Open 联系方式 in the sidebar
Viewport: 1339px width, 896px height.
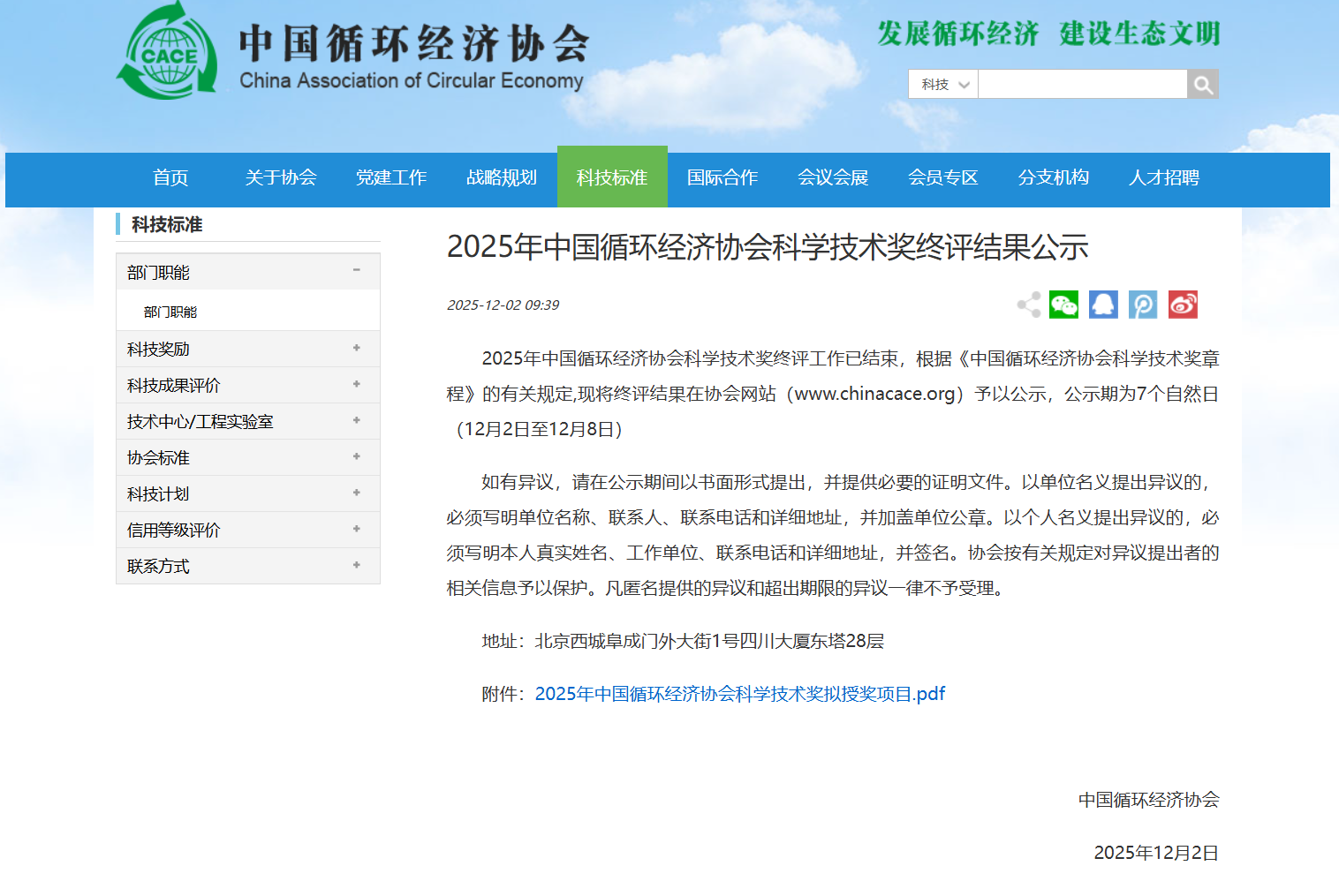[x=159, y=567]
